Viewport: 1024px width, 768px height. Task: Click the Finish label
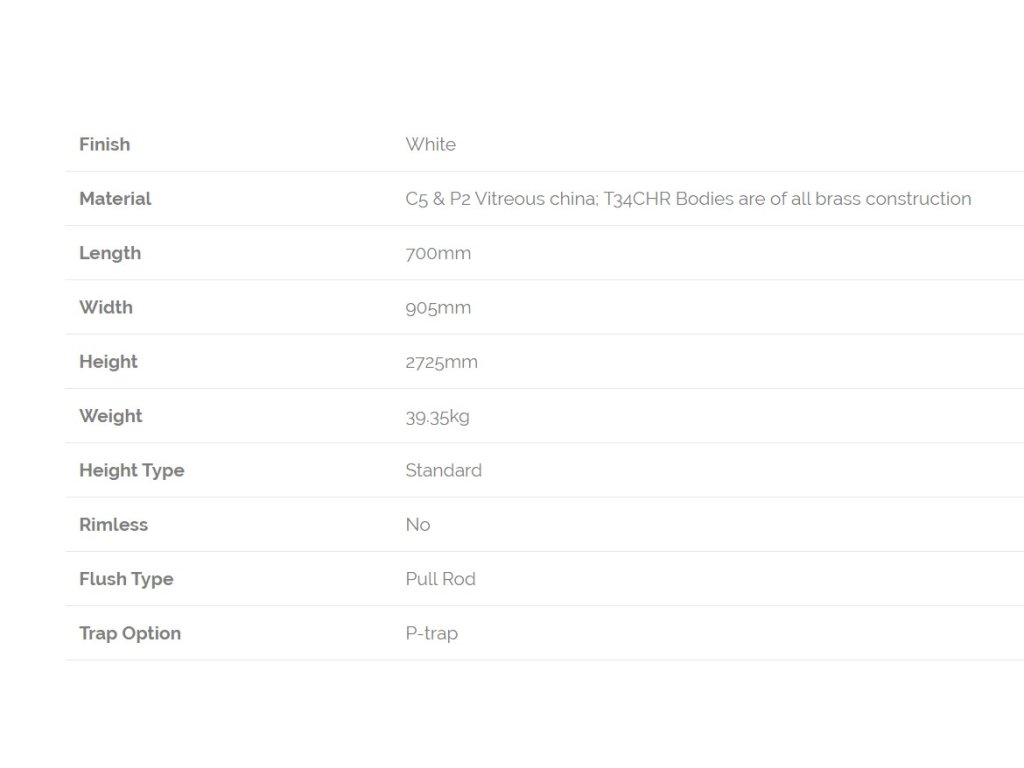click(x=104, y=144)
